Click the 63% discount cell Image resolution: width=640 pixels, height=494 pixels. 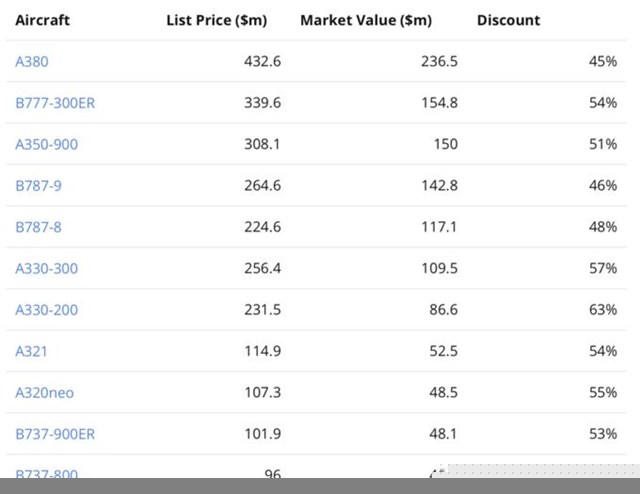603,310
